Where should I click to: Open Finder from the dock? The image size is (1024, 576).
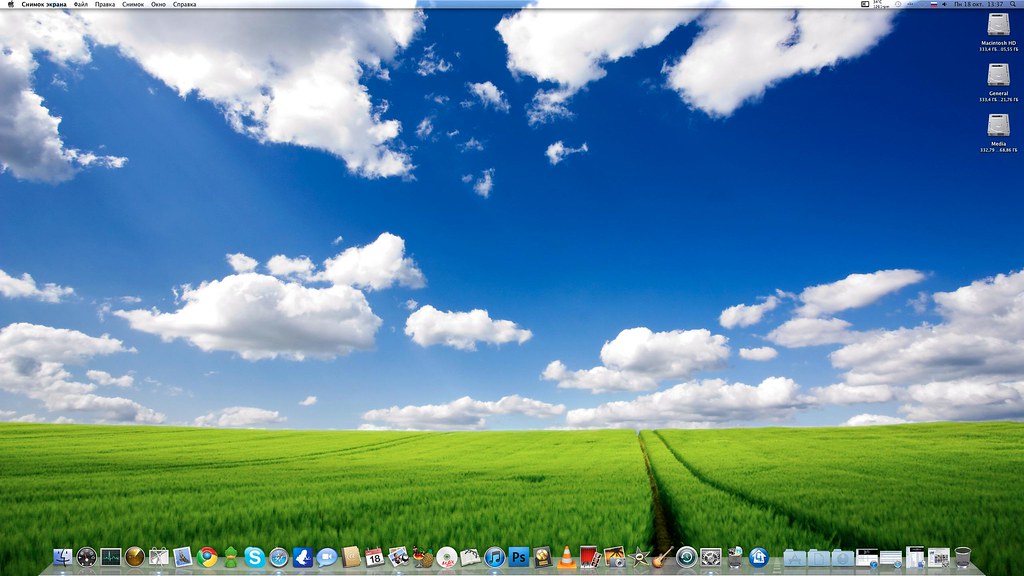click(63, 557)
